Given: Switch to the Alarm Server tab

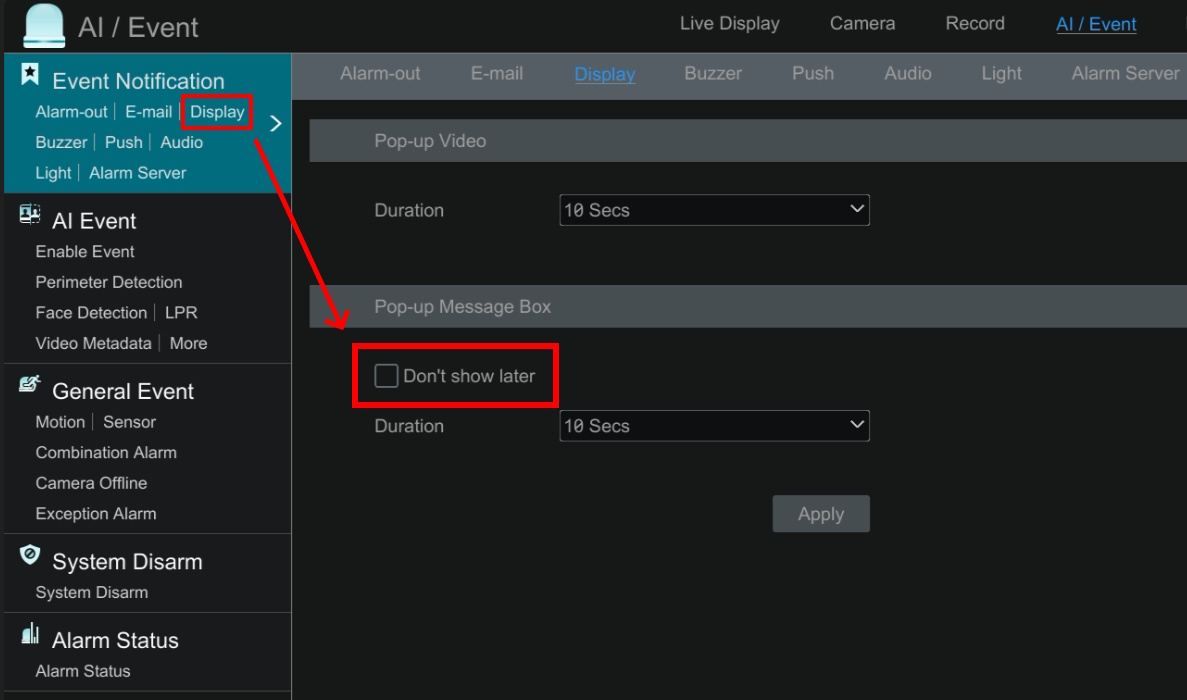Looking at the screenshot, I should tap(1125, 74).
